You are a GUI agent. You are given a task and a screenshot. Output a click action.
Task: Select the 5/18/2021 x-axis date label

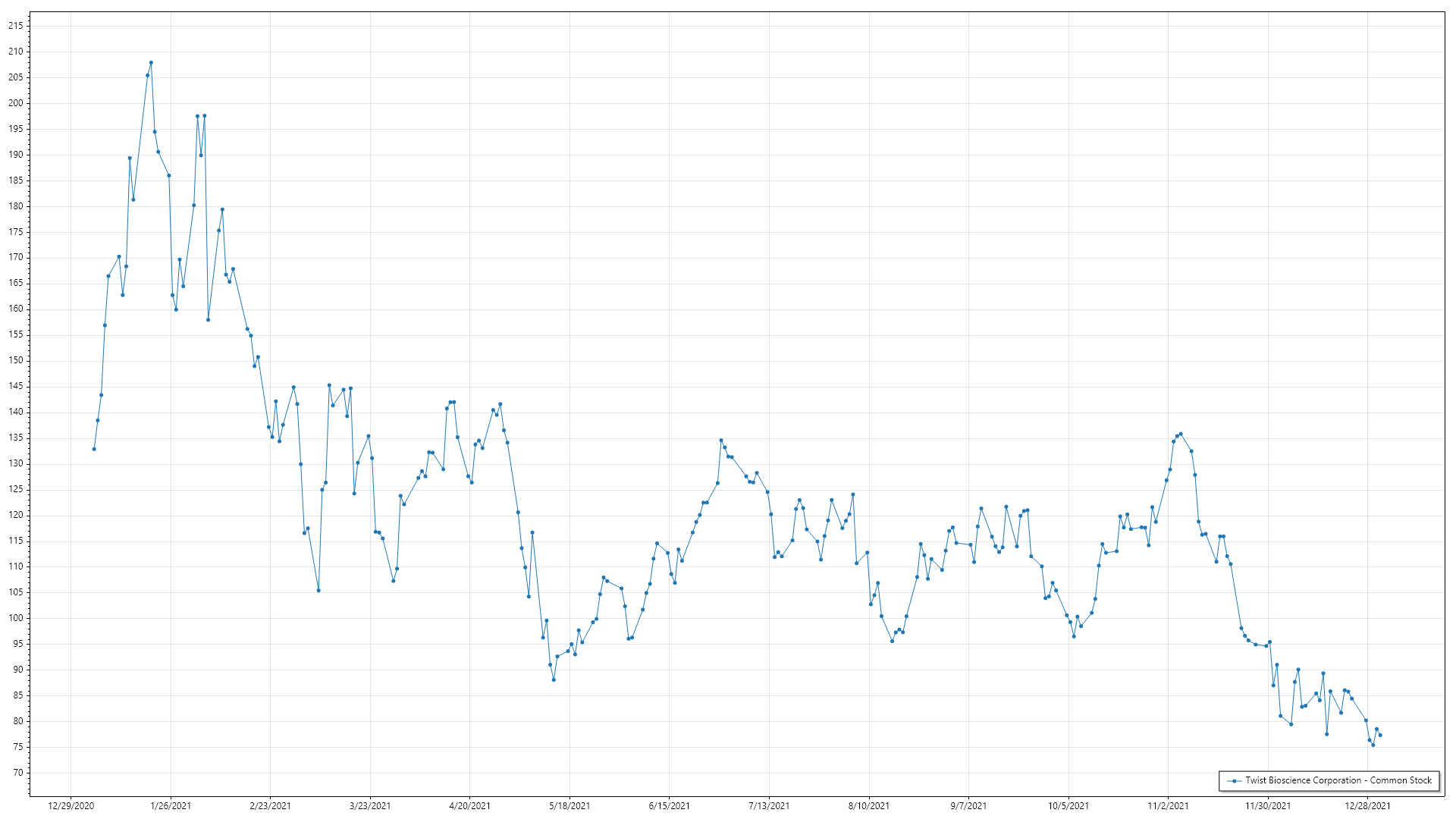tap(570, 806)
